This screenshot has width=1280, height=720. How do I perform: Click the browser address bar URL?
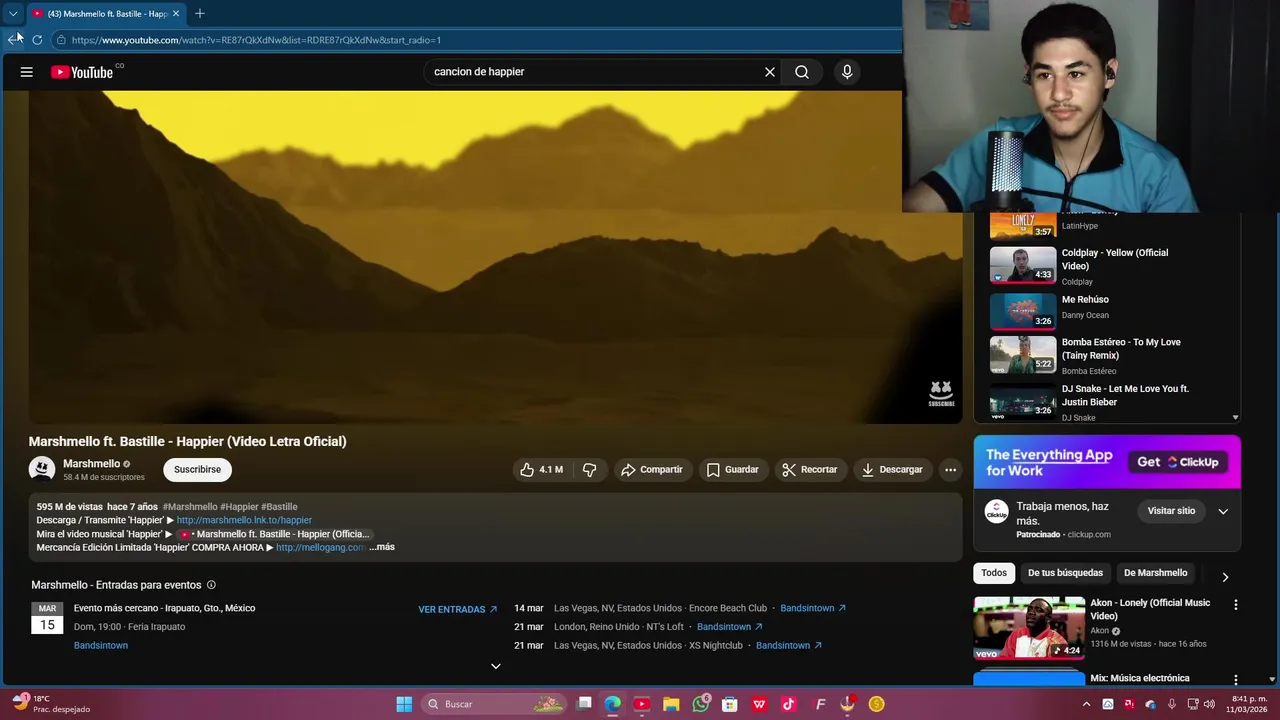(x=256, y=40)
